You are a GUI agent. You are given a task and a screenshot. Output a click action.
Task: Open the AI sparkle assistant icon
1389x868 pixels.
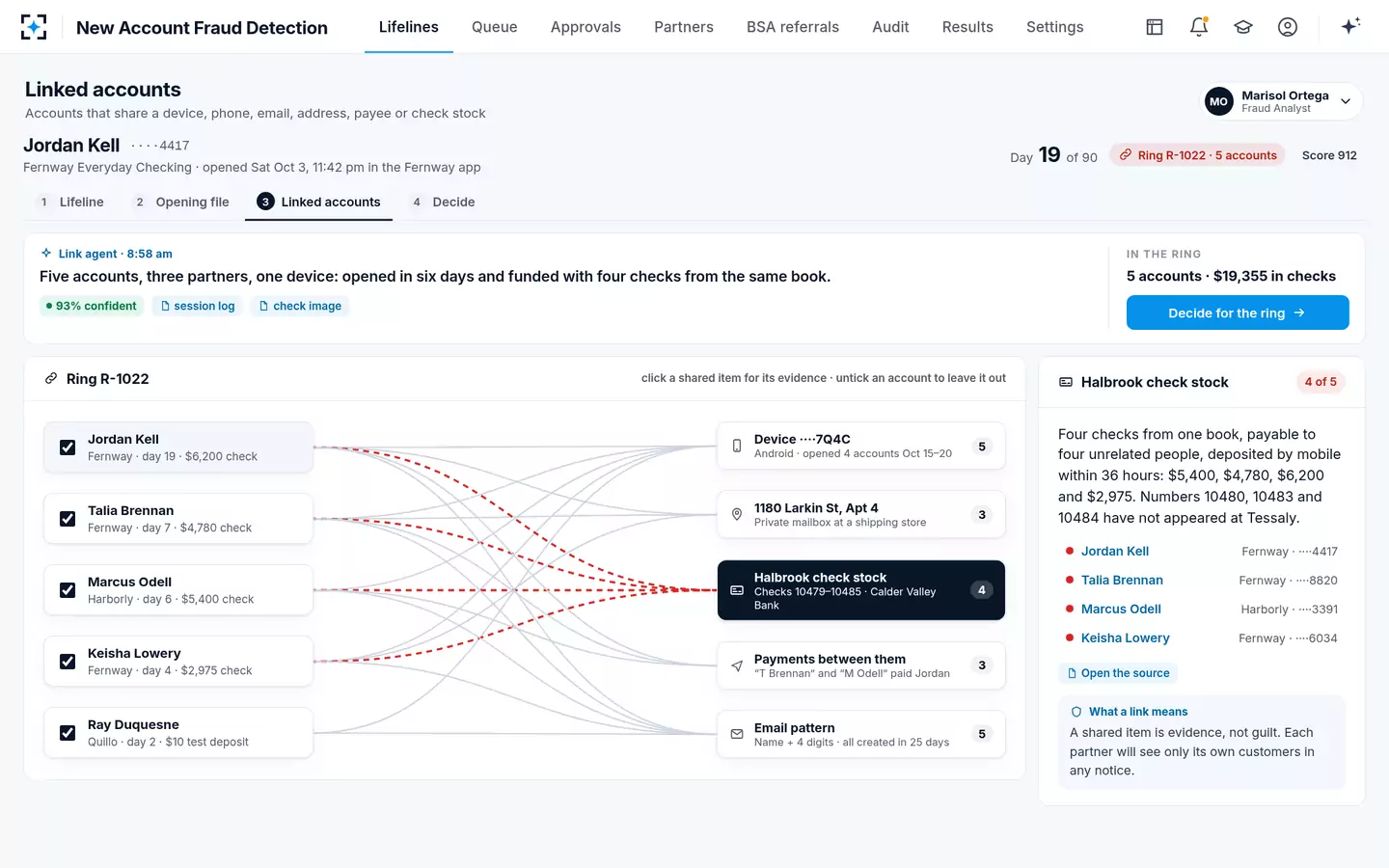1350,26
